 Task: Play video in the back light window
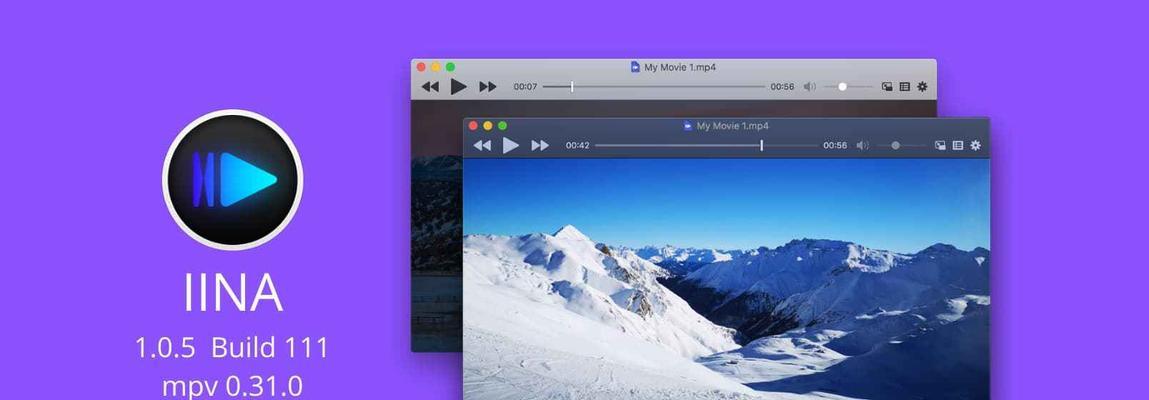459,86
